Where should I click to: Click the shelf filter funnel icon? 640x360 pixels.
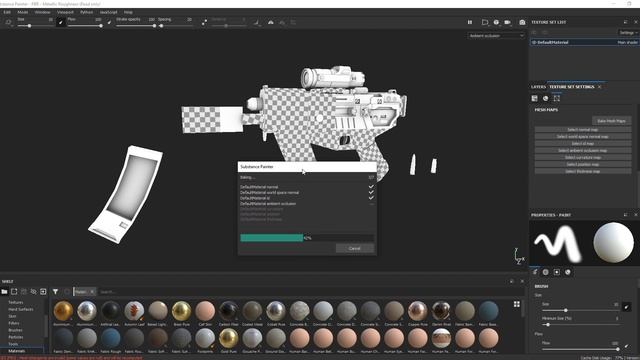(55, 292)
